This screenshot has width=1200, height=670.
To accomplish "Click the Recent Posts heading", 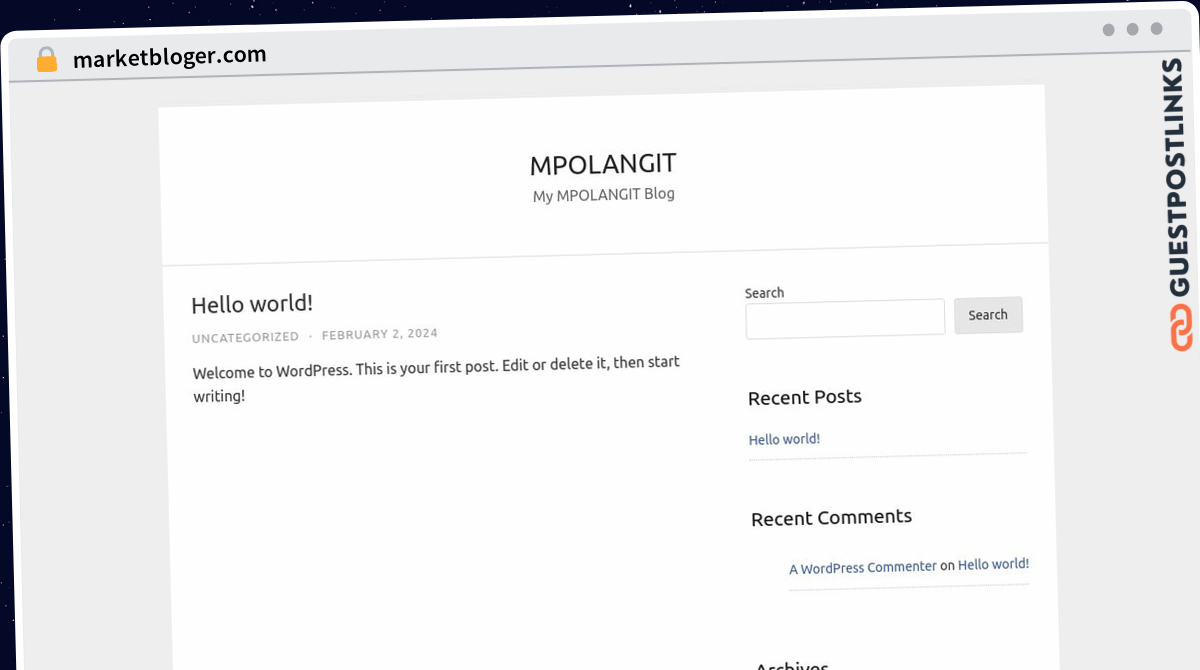I will 805,397.
